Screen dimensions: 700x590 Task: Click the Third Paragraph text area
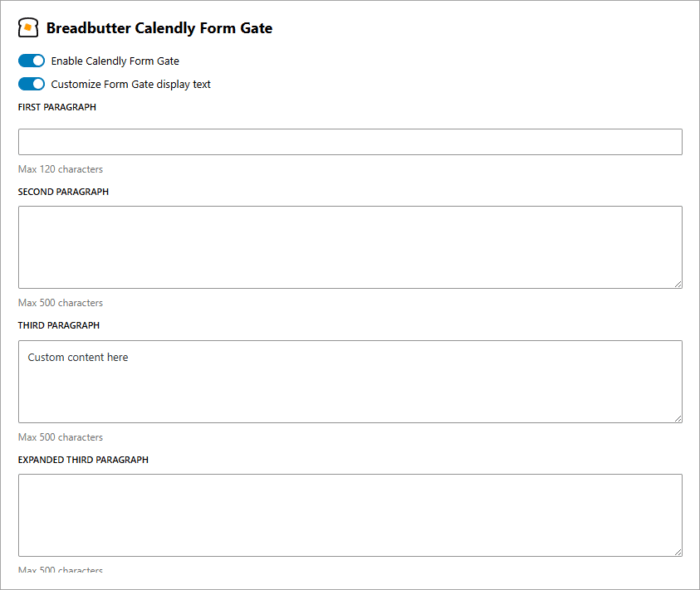click(x=350, y=390)
